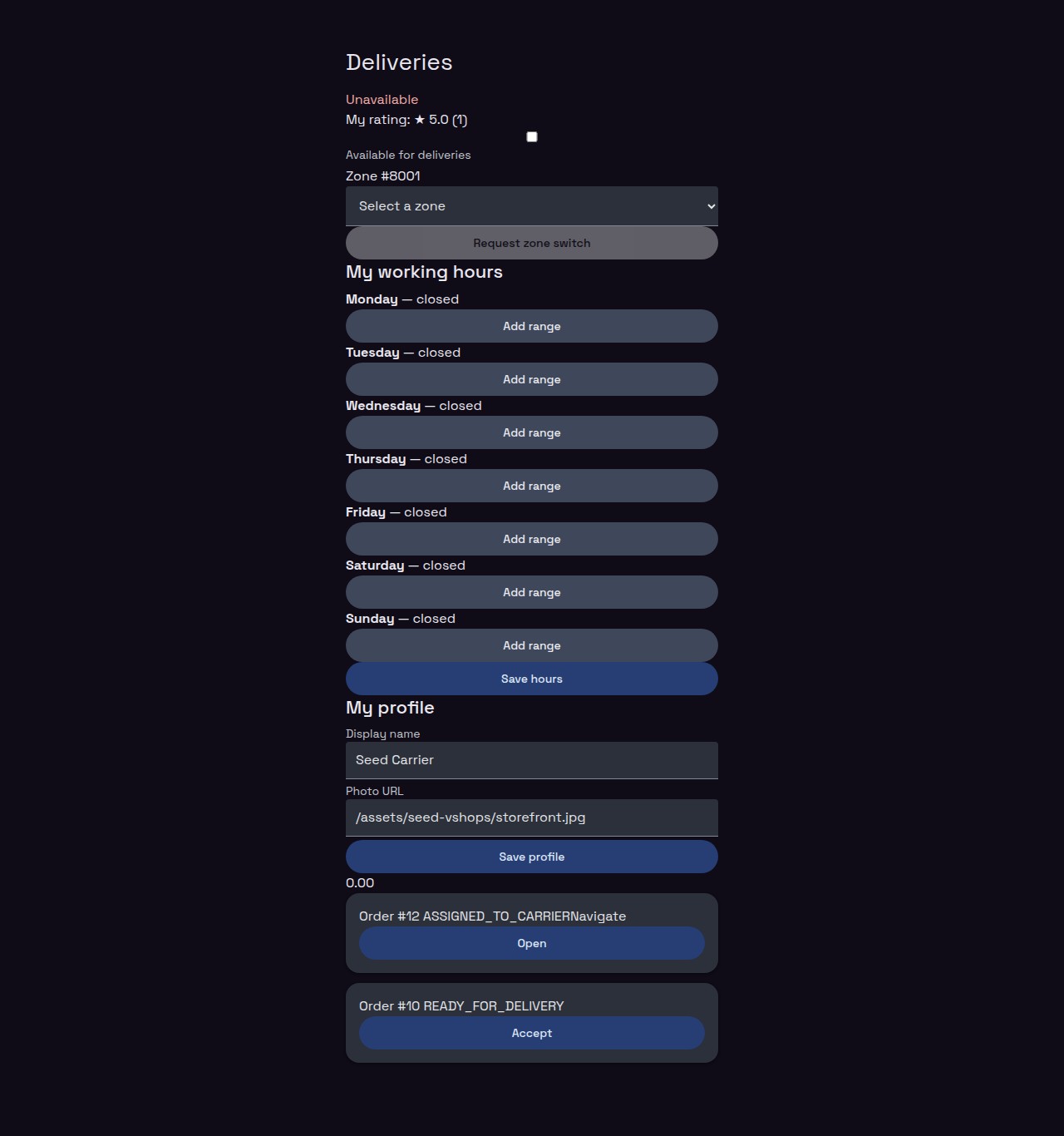Screen dimensions: 1064x1136
Task: Click the Tuesday — closed label
Action: click(x=403, y=353)
